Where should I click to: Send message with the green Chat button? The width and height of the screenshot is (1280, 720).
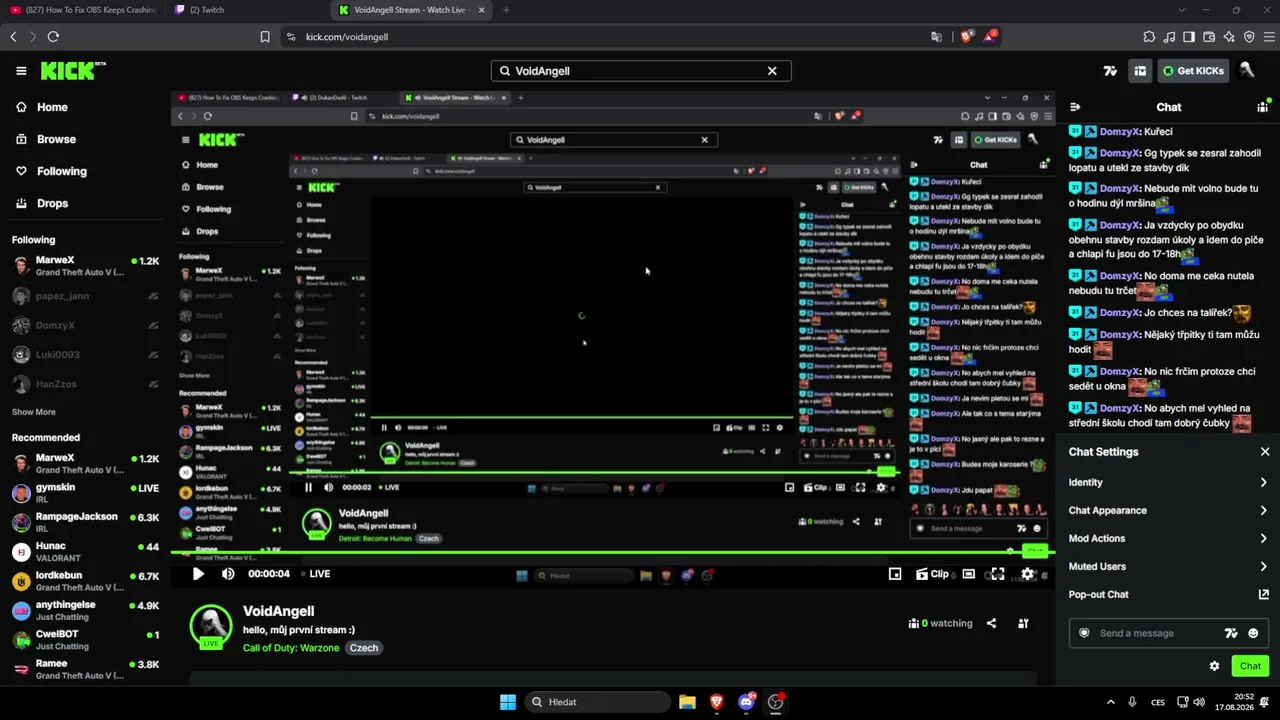pyautogui.click(x=1250, y=666)
